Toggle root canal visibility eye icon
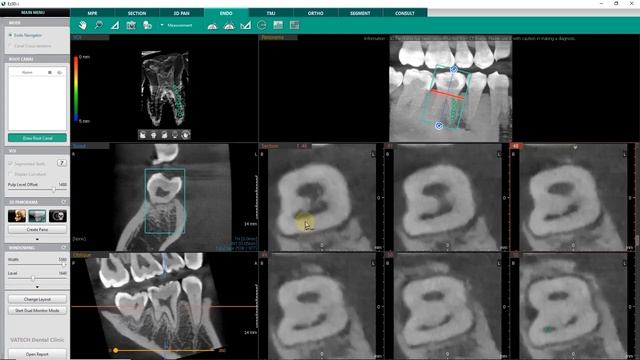Image resolution: width=640 pixels, height=360 pixels. pyautogui.click(x=60, y=72)
